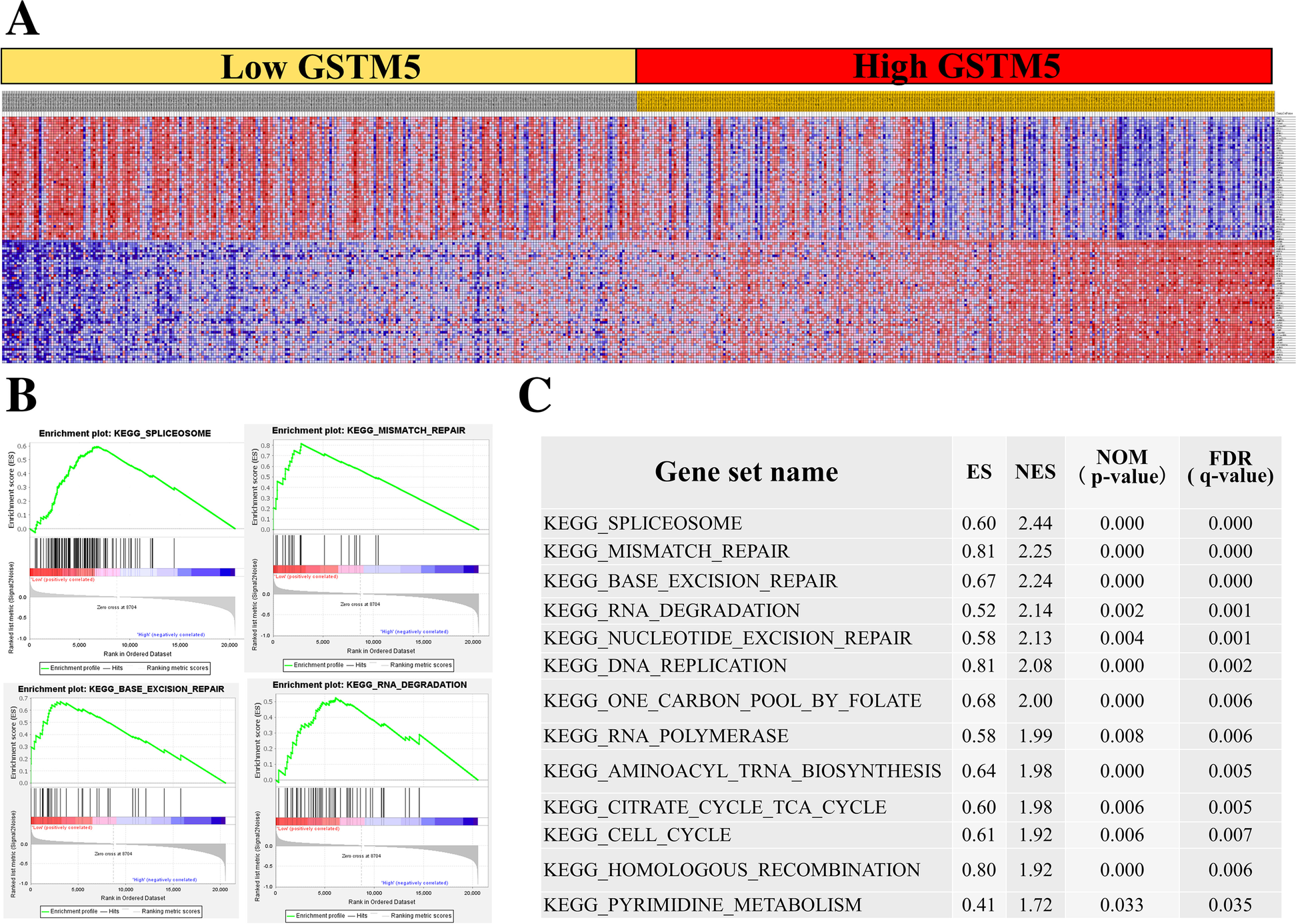The height and width of the screenshot is (924, 1296).
Task: Click the ES column header
Action: click(x=979, y=472)
